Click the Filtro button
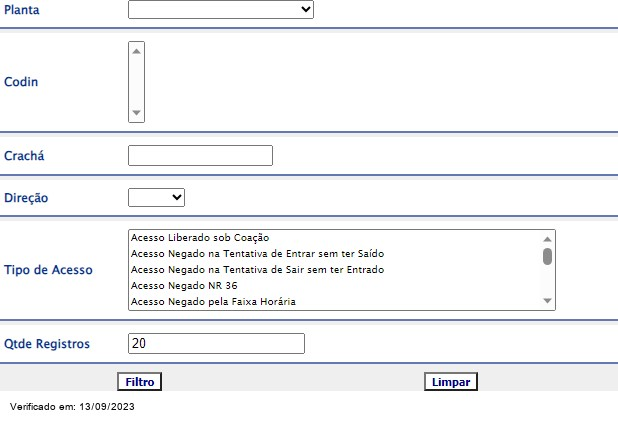The height and width of the screenshot is (421, 618). 140,382
